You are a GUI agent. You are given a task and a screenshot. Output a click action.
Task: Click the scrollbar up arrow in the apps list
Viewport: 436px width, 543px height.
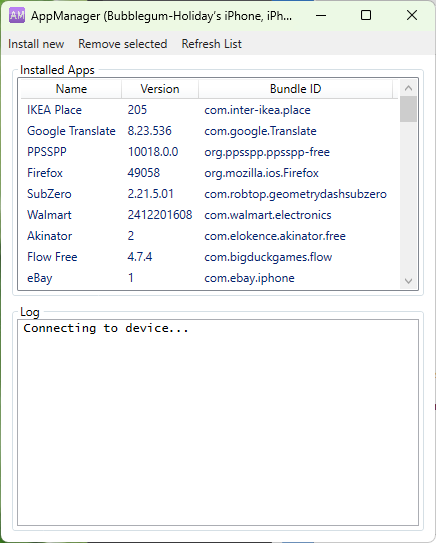point(408,88)
